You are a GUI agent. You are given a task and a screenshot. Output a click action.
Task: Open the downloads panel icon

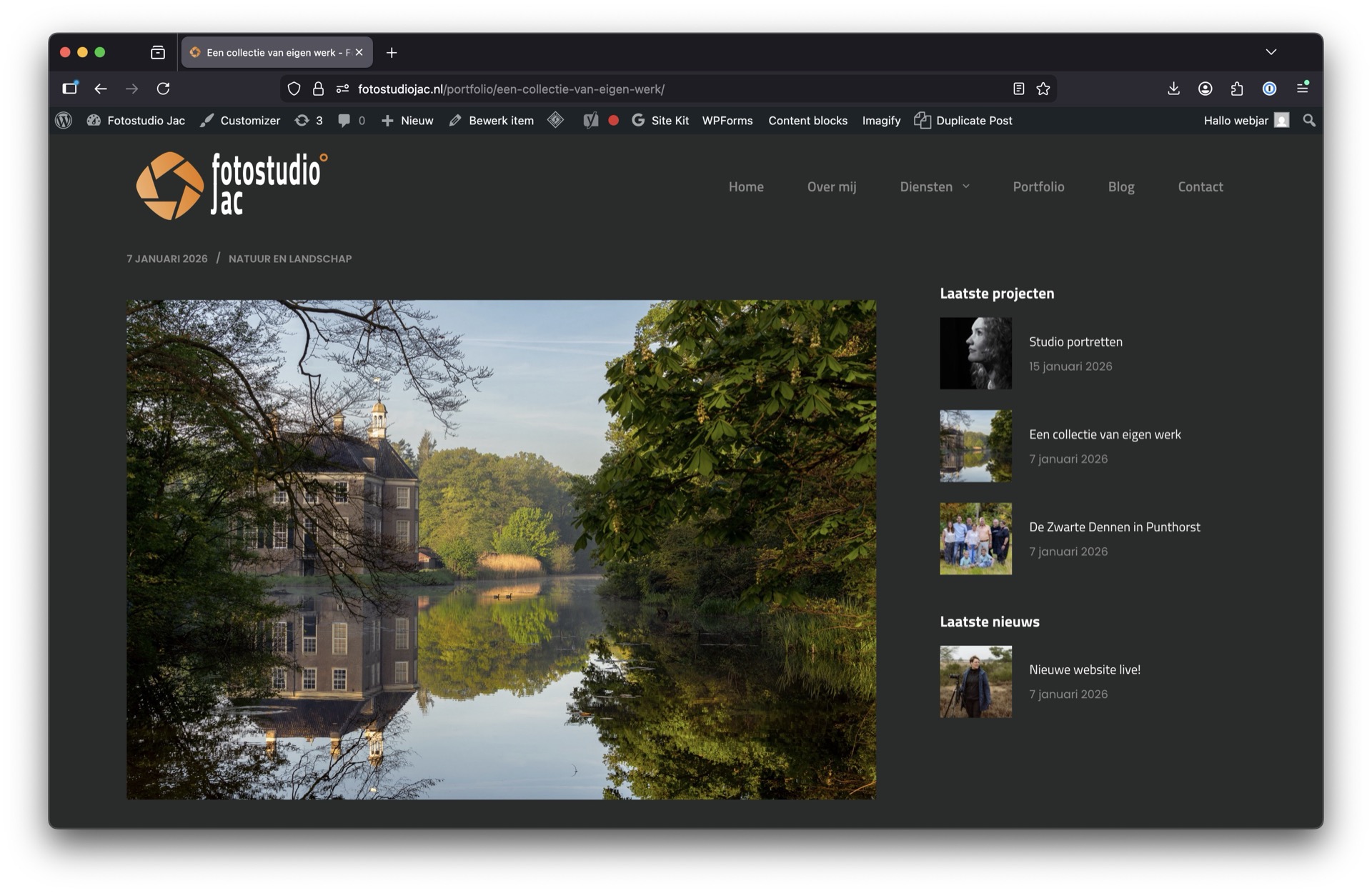coord(1173,89)
